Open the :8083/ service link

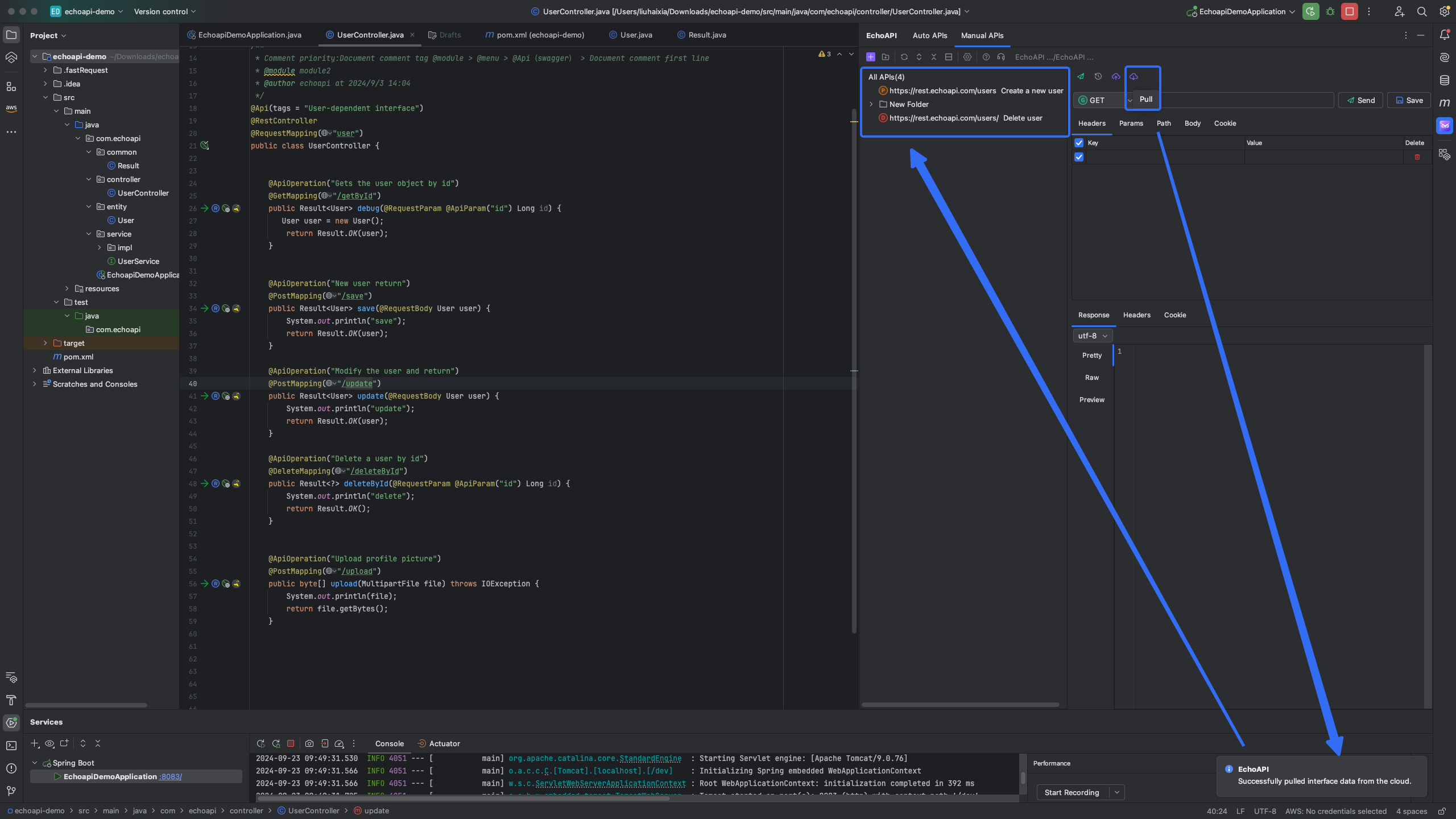(x=170, y=776)
